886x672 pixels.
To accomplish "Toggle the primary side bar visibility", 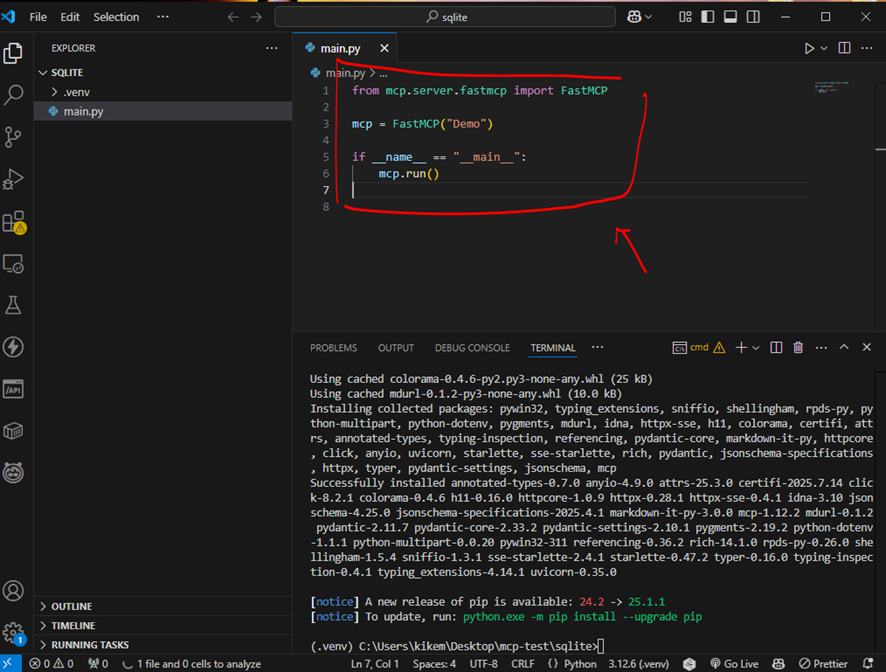I will [708, 17].
